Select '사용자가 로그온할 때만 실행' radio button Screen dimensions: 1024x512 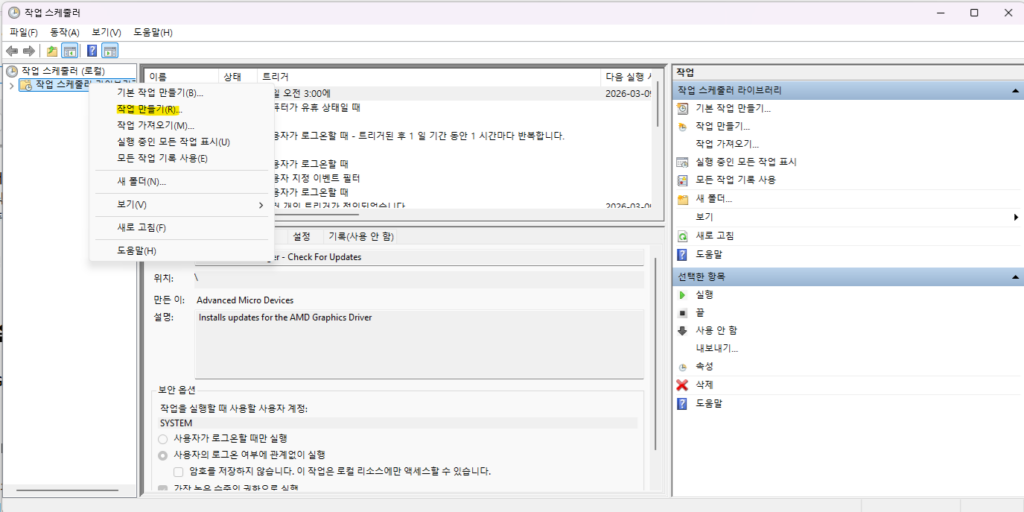point(163,439)
